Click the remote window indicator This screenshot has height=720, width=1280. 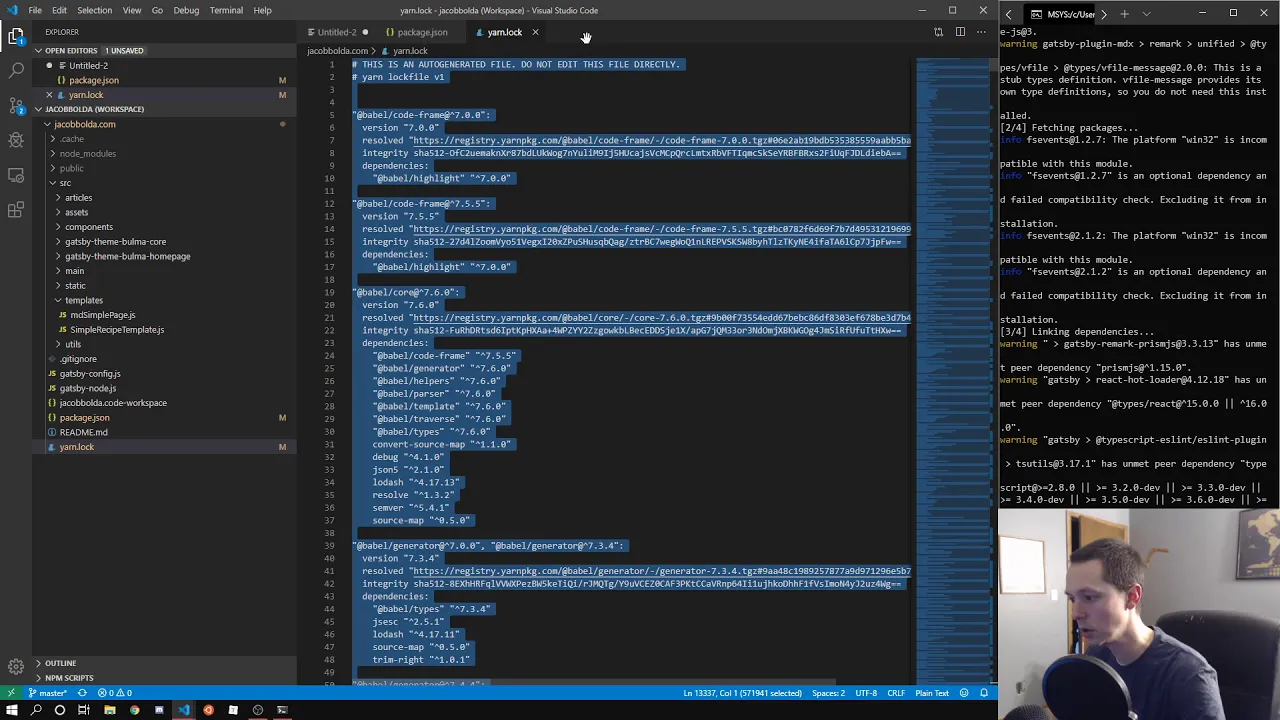11,693
